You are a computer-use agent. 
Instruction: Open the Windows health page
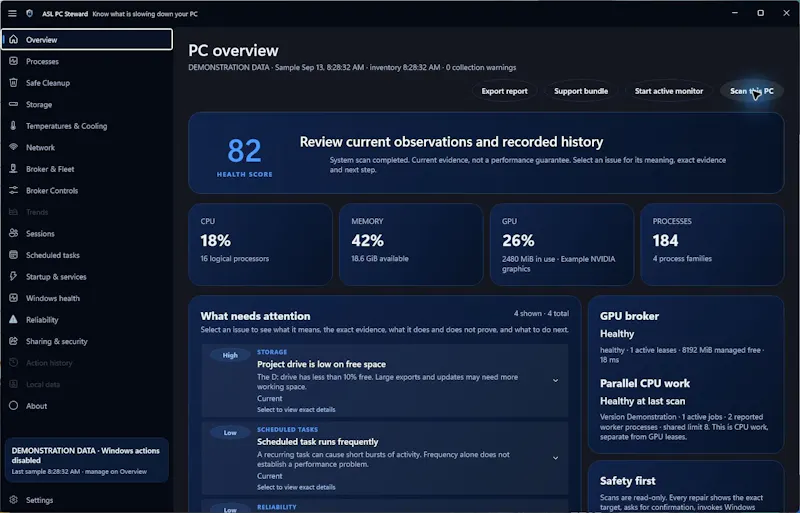click(x=87, y=298)
